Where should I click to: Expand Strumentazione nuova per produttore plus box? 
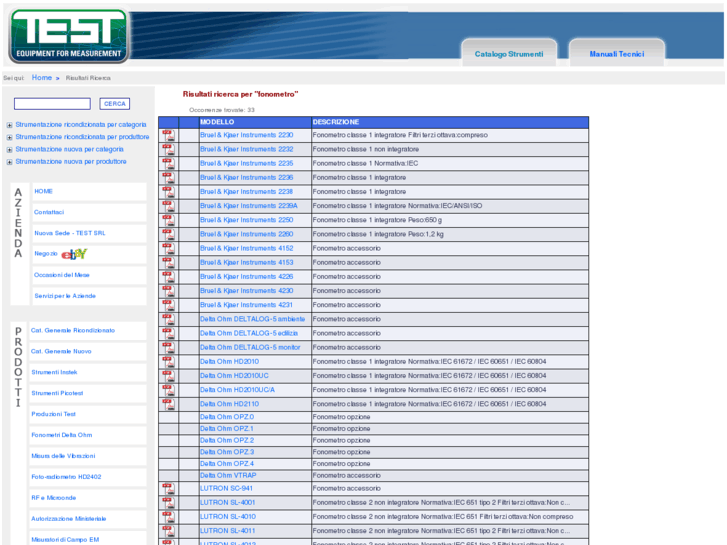point(9,162)
